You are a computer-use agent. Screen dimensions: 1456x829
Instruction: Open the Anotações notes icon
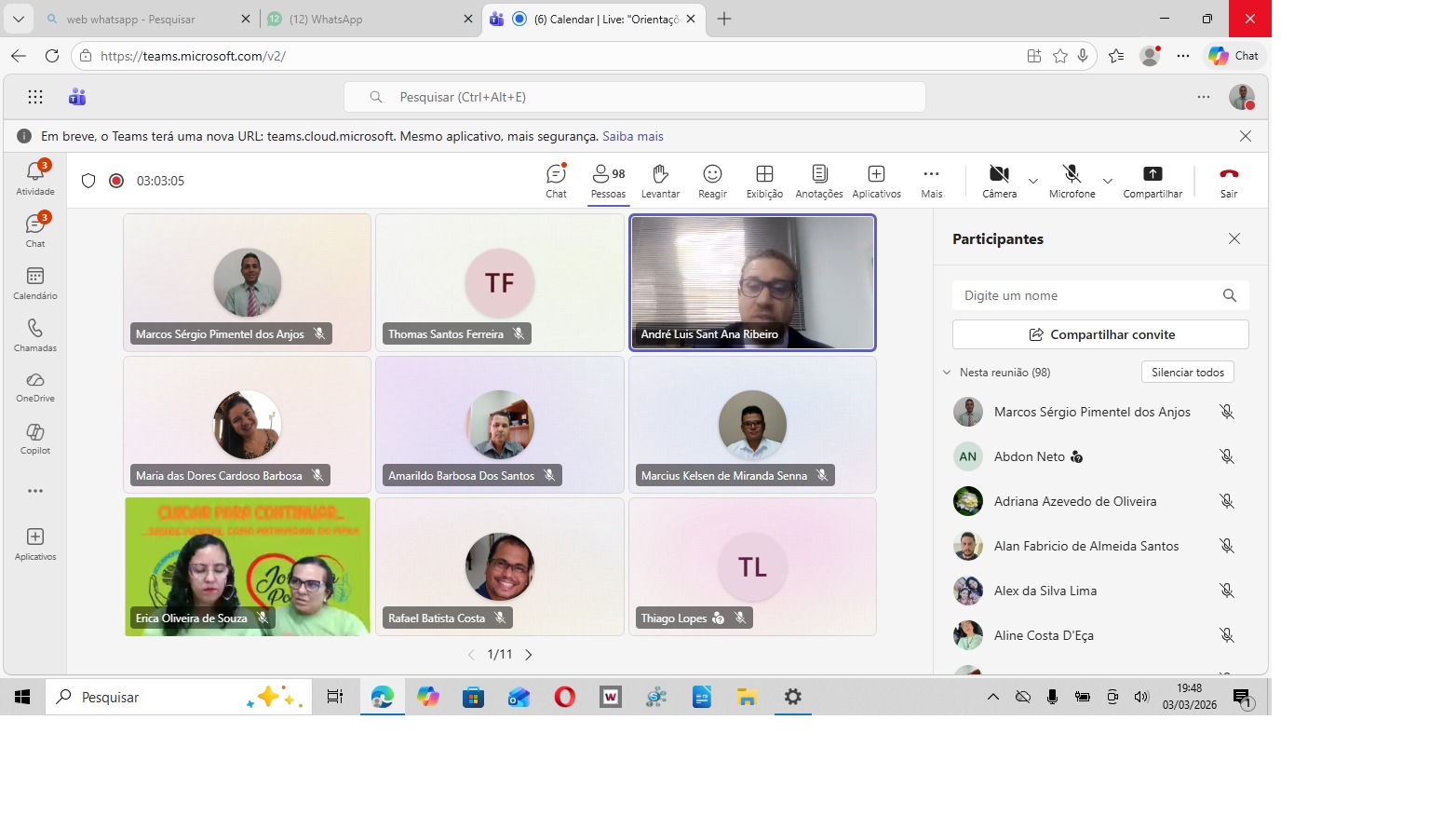coord(819,181)
